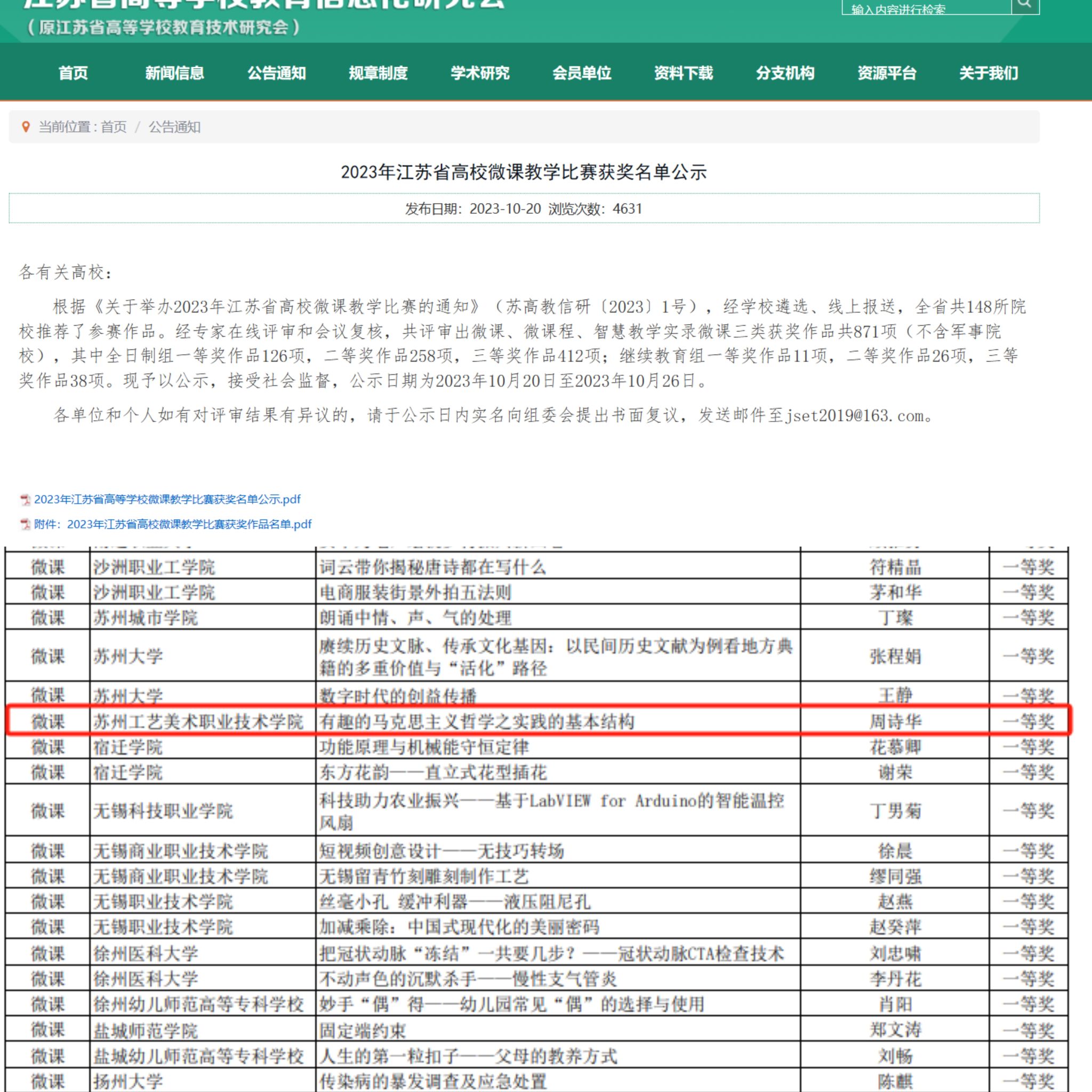Click table cell 赵燕
This screenshot has width=1092, height=1092.
(x=895, y=902)
